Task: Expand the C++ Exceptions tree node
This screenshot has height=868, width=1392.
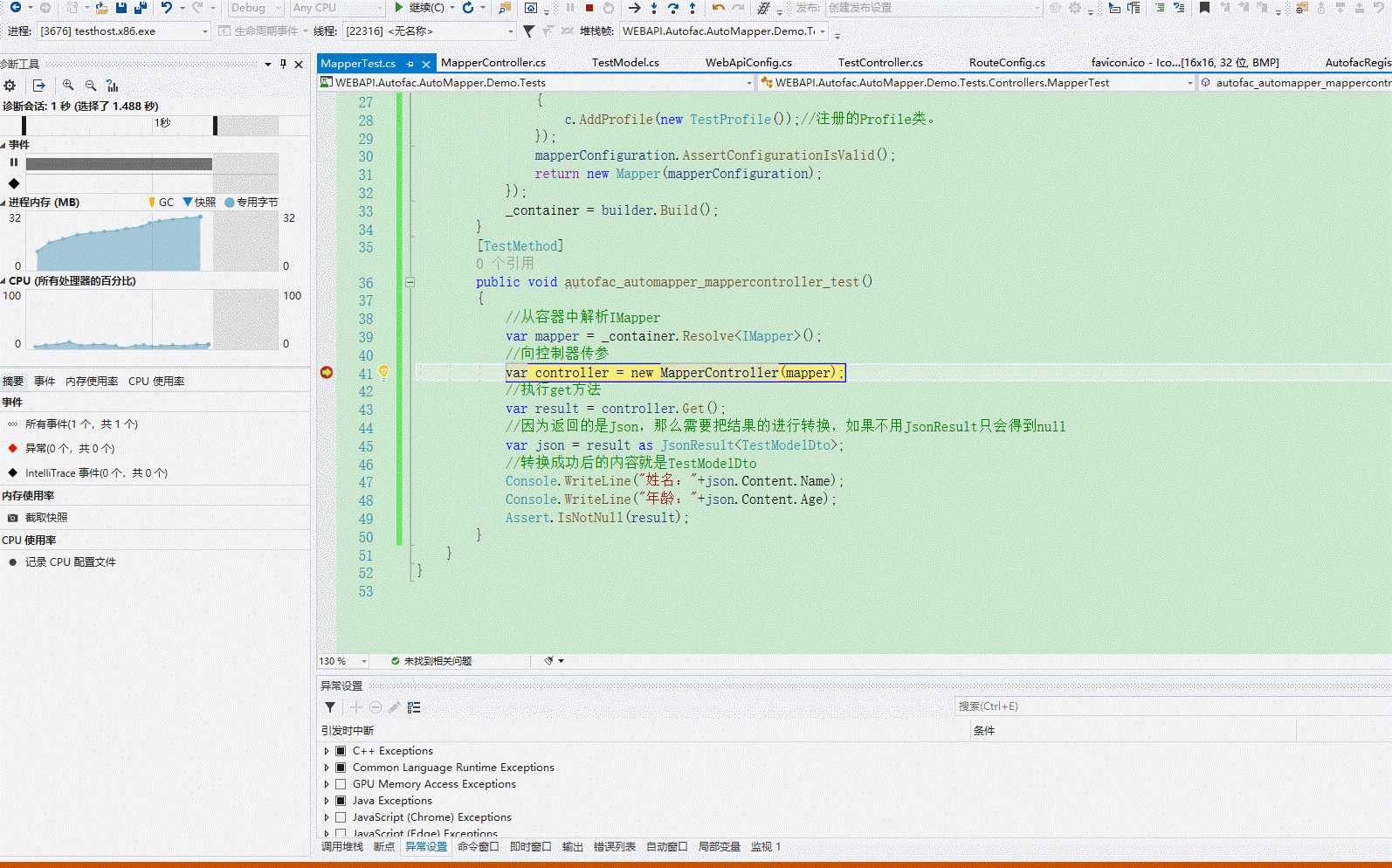Action: (x=327, y=751)
